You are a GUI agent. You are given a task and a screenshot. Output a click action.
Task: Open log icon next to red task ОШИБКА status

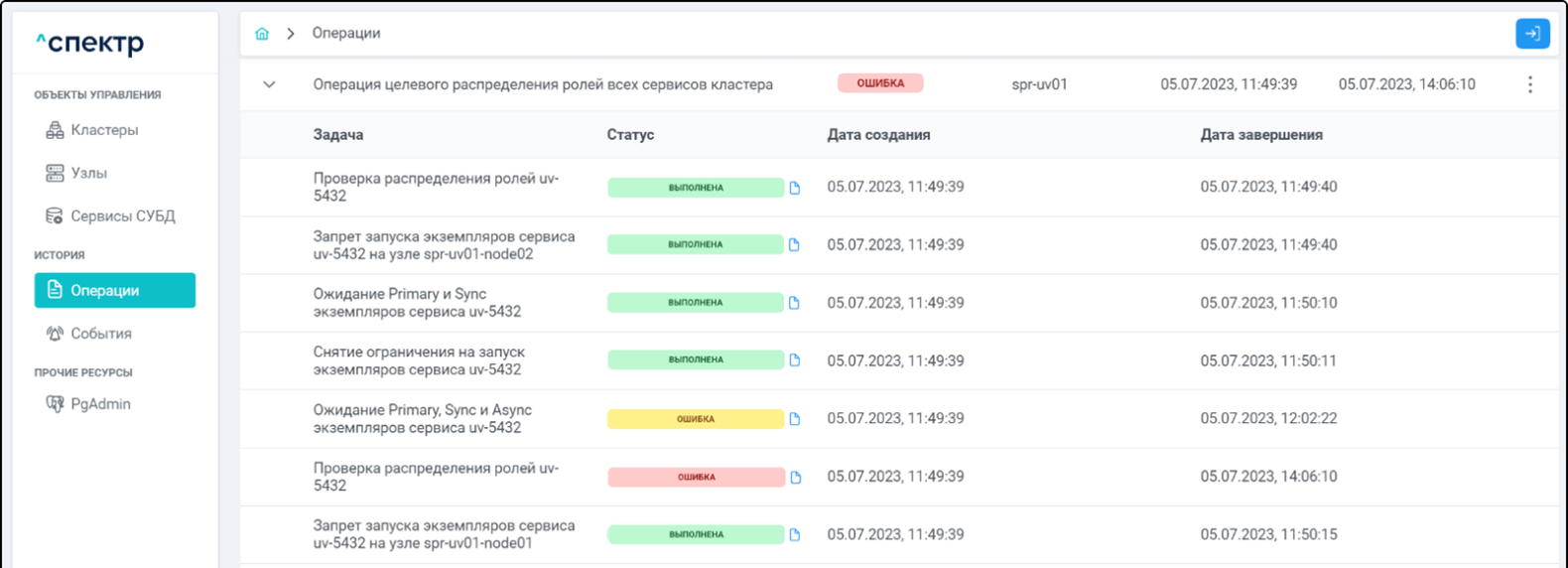click(x=795, y=478)
